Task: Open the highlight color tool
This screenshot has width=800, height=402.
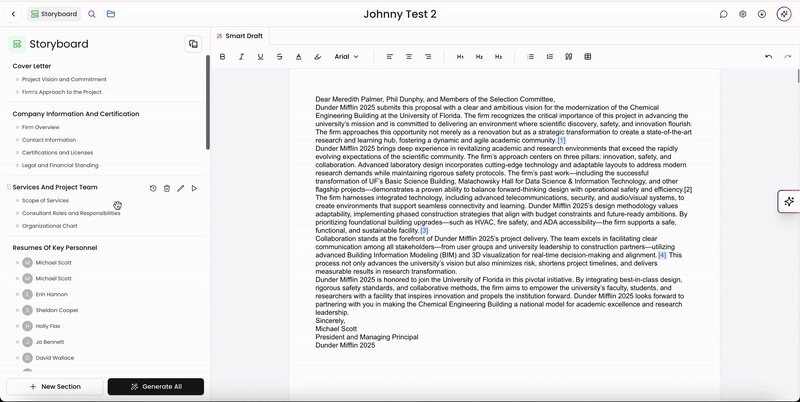Action: point(317,57)
